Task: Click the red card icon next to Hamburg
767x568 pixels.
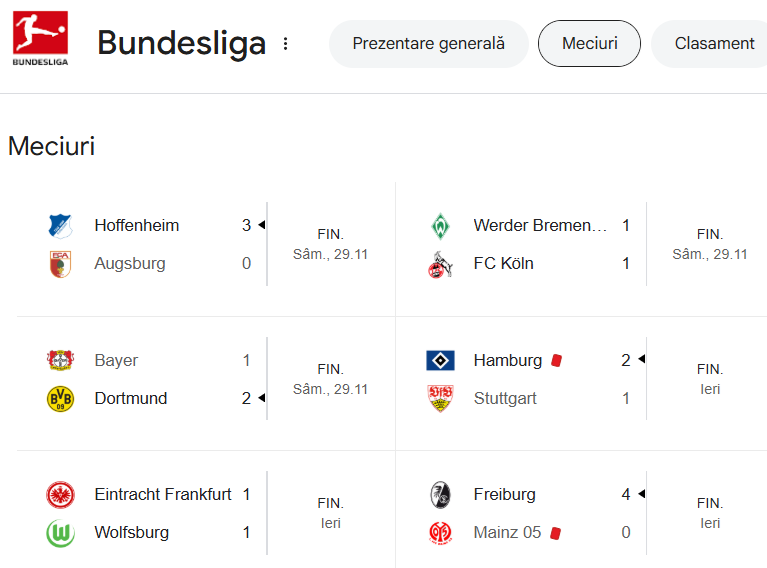Action: tap(557, 361)
